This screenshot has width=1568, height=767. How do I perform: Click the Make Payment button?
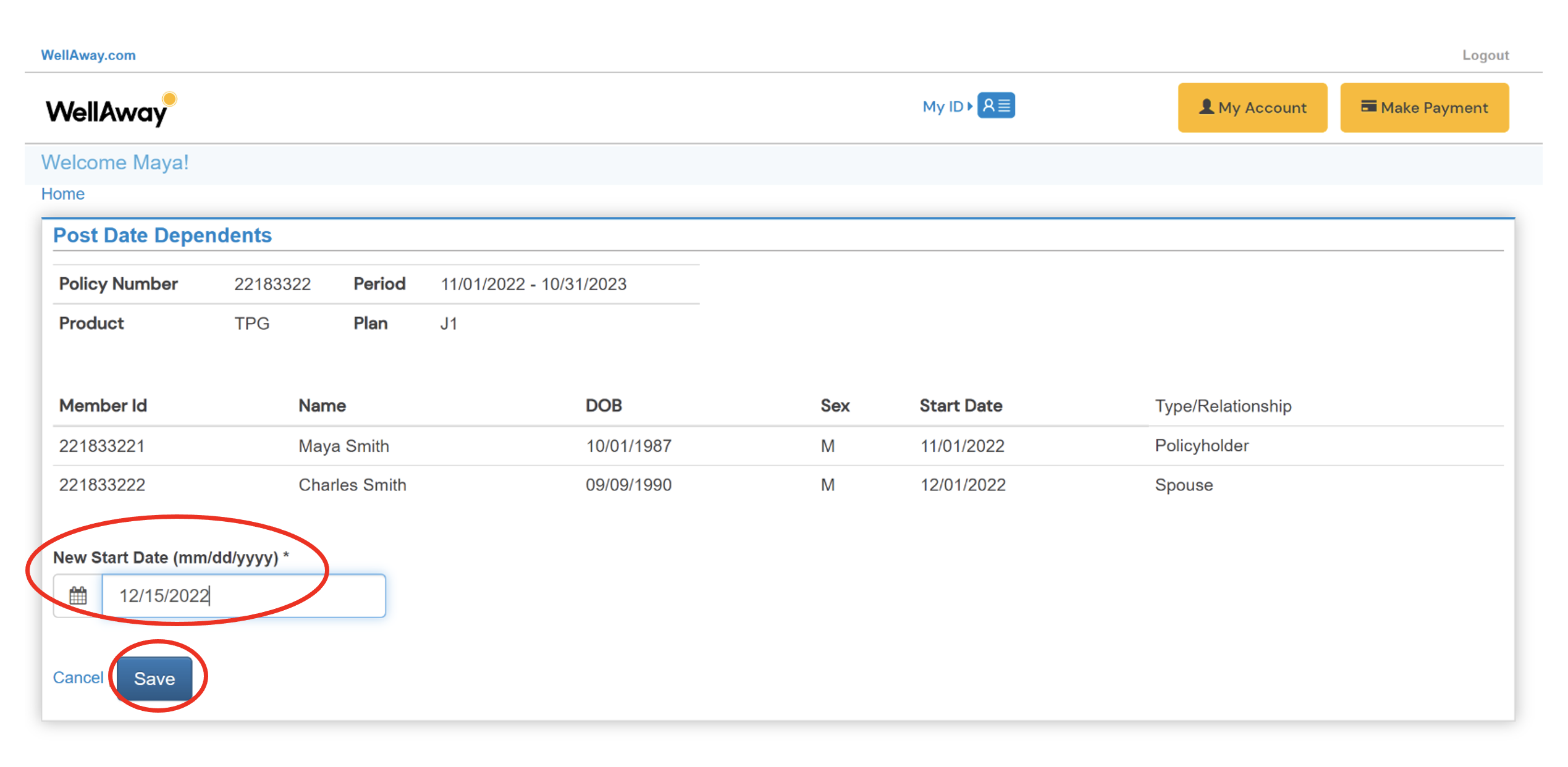1424,107
